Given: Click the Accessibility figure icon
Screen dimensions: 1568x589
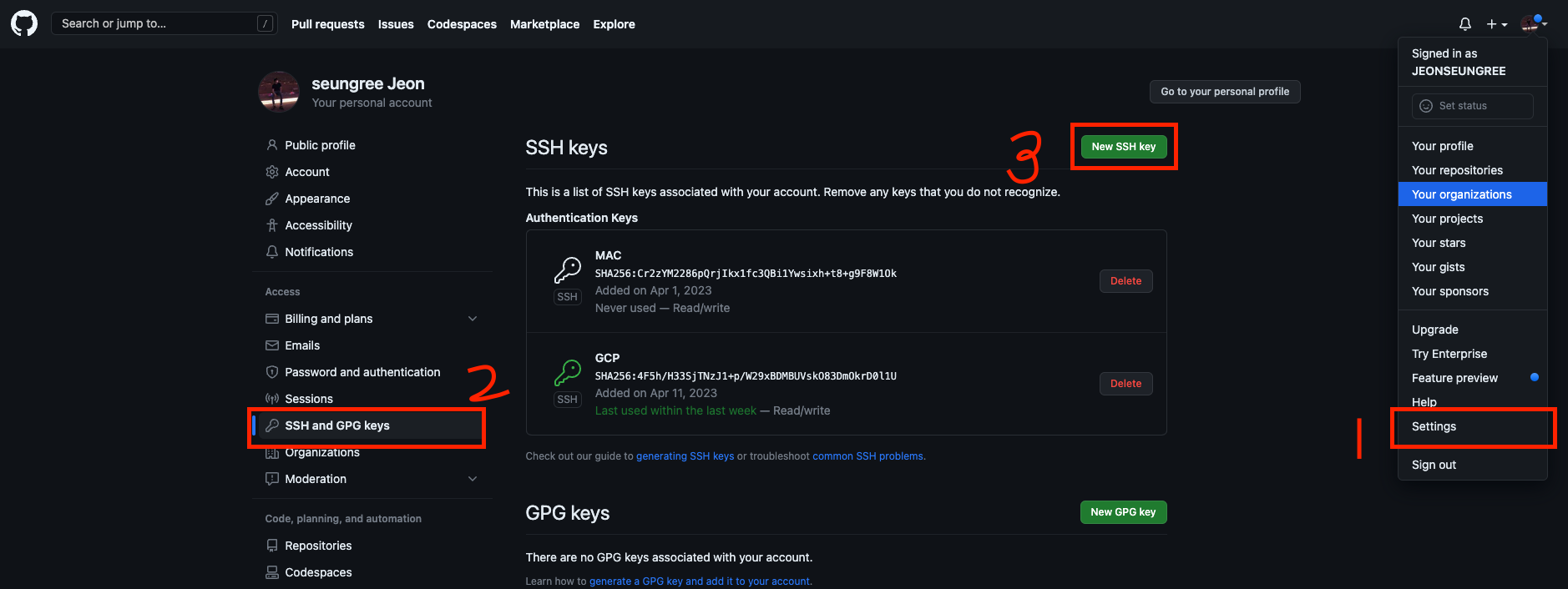Looking at the screenshot, I should [x=272, y=225].
